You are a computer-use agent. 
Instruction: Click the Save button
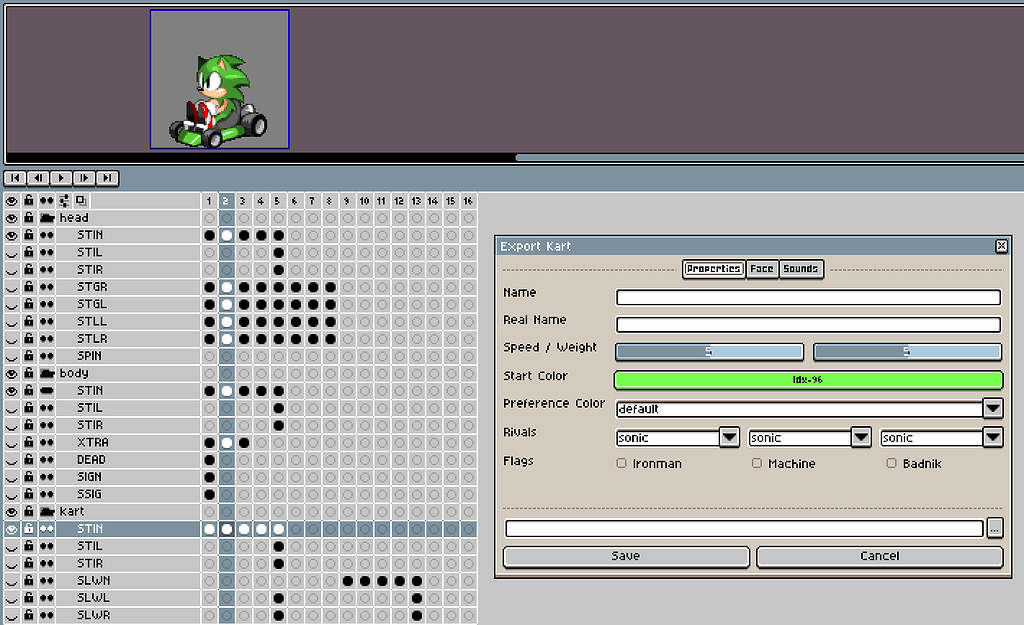[626, 556]
